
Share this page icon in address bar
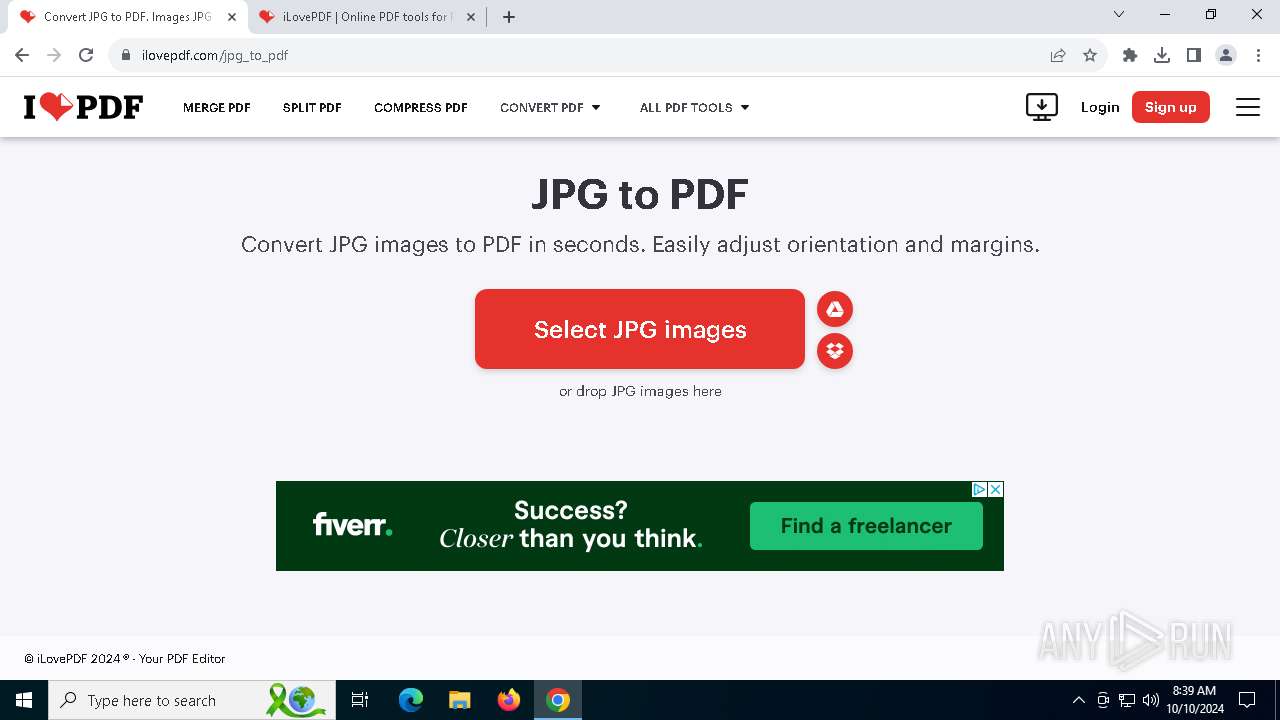1058,55
